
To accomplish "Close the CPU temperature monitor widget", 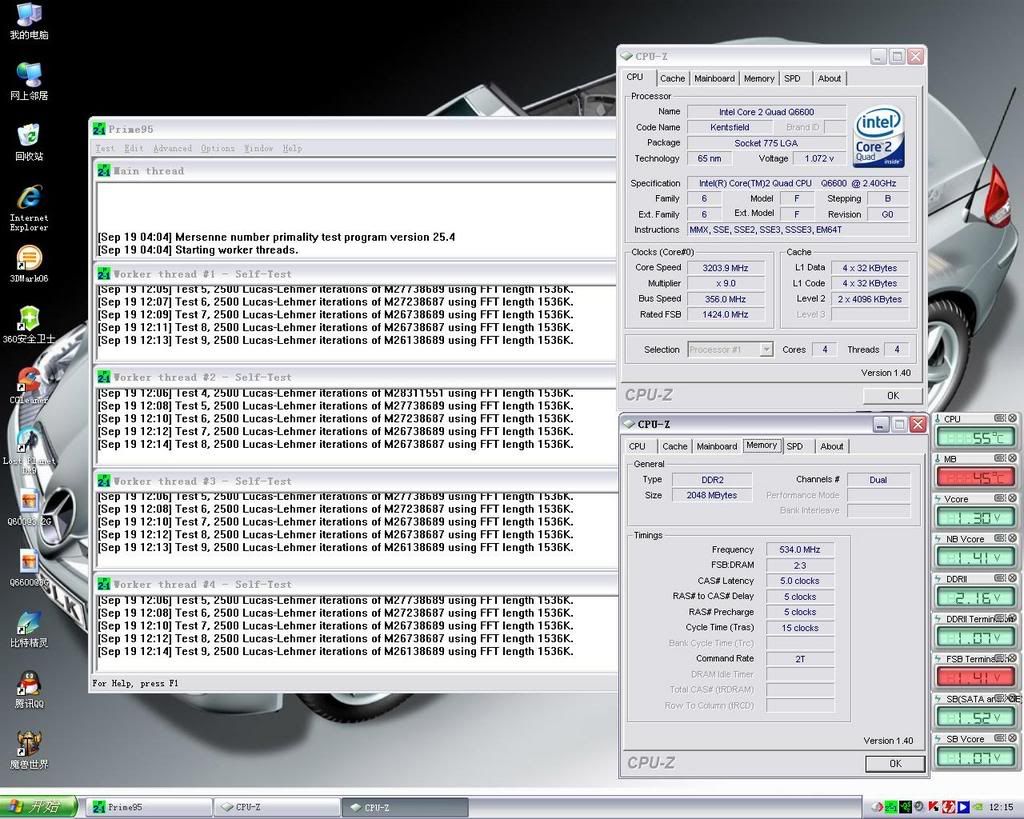I will pyautogui.click(x=1012, y=419).
